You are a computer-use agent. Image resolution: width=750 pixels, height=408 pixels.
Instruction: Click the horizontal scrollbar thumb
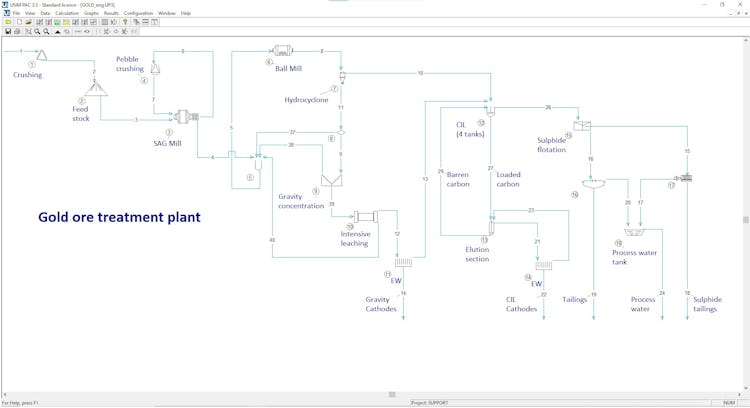(392, 395)
